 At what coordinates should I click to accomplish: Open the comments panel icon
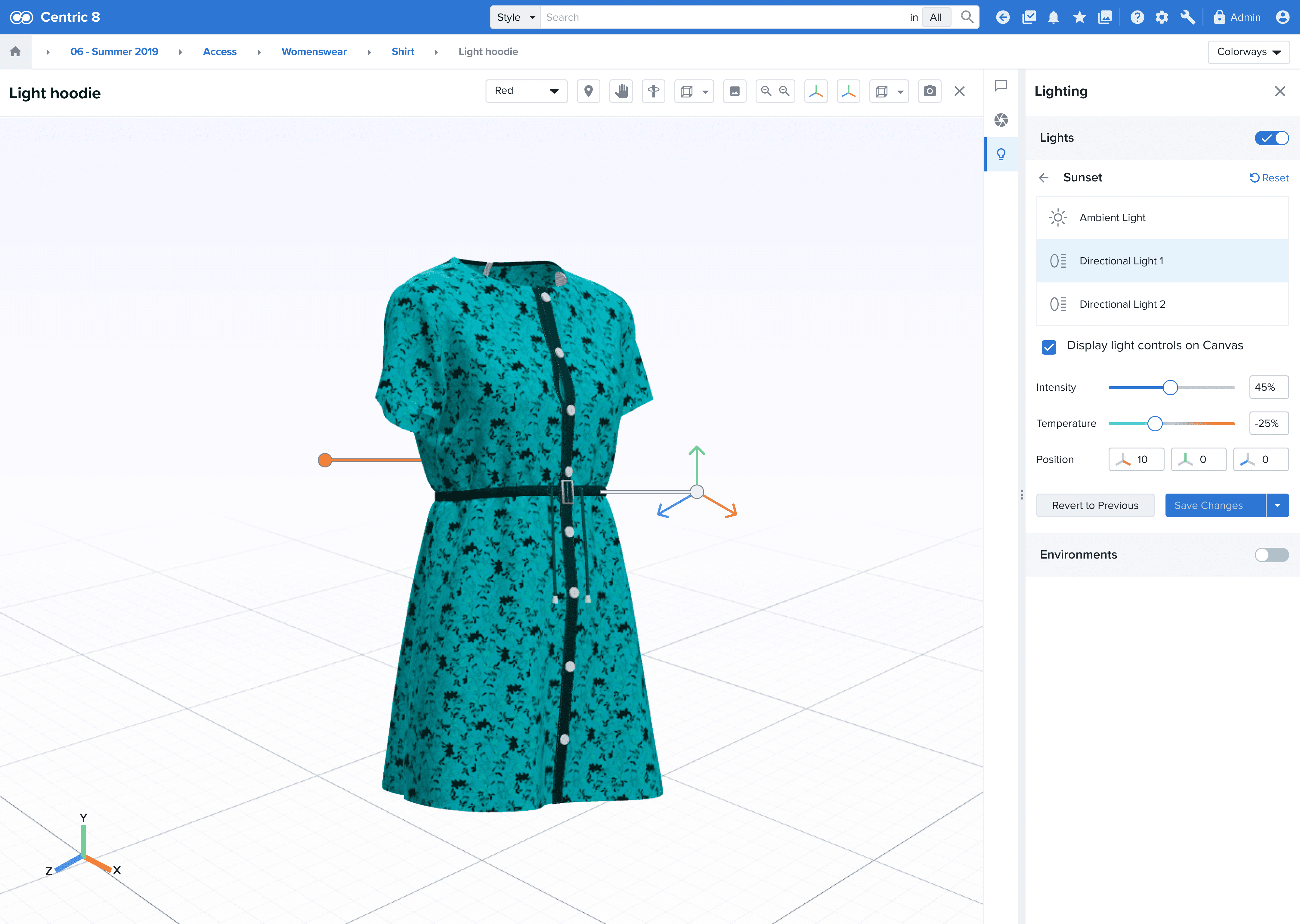1001,86
